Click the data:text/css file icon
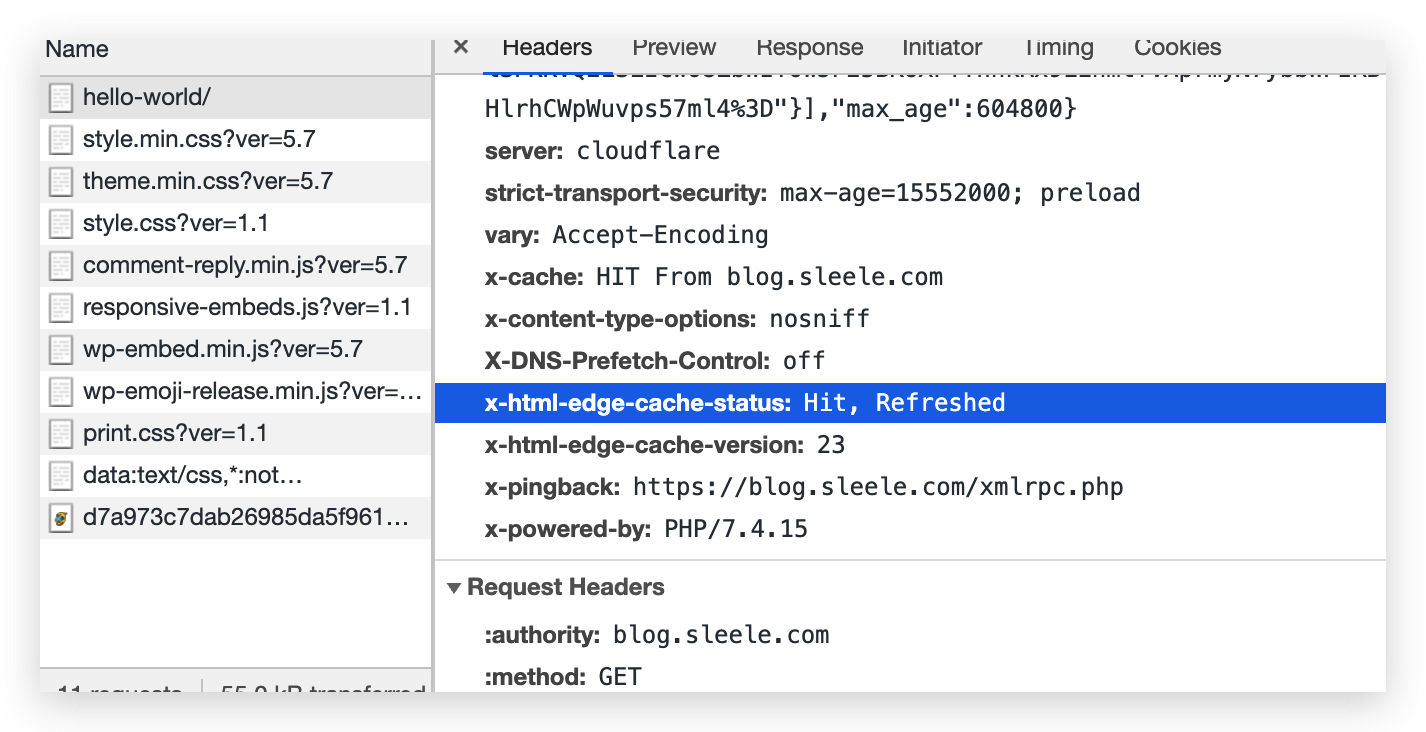The image size is (1426, 732). click(61, 475)
